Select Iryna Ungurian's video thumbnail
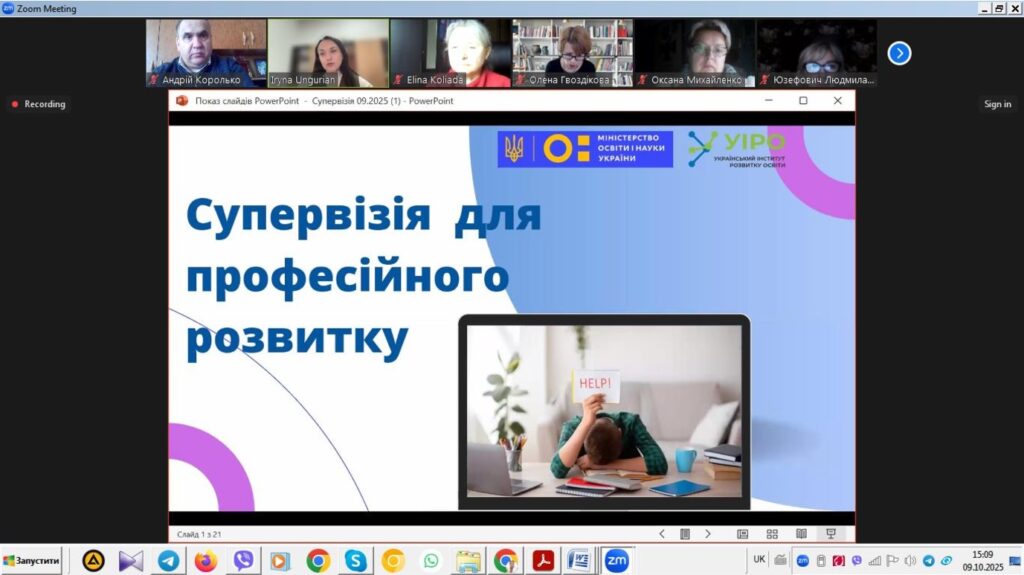Screen dimensions: 1024x575 click(x=328, y=53)
